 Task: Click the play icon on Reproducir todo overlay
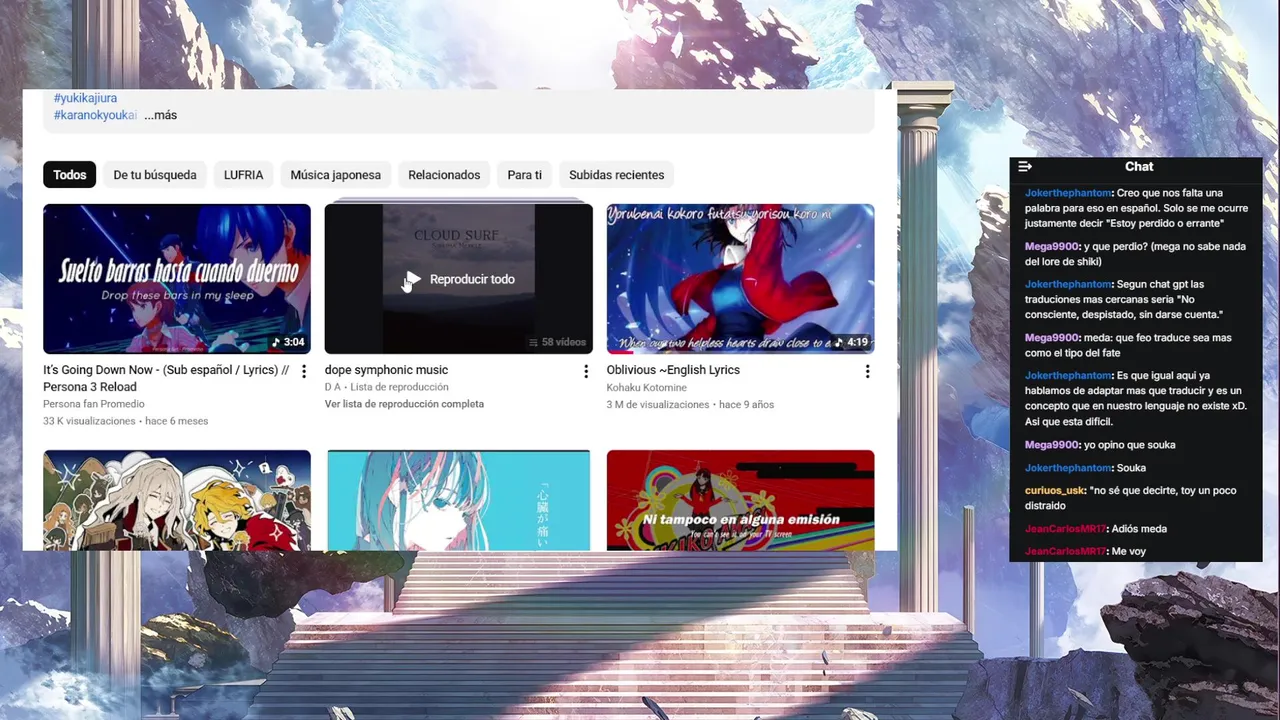coord(412,279)
